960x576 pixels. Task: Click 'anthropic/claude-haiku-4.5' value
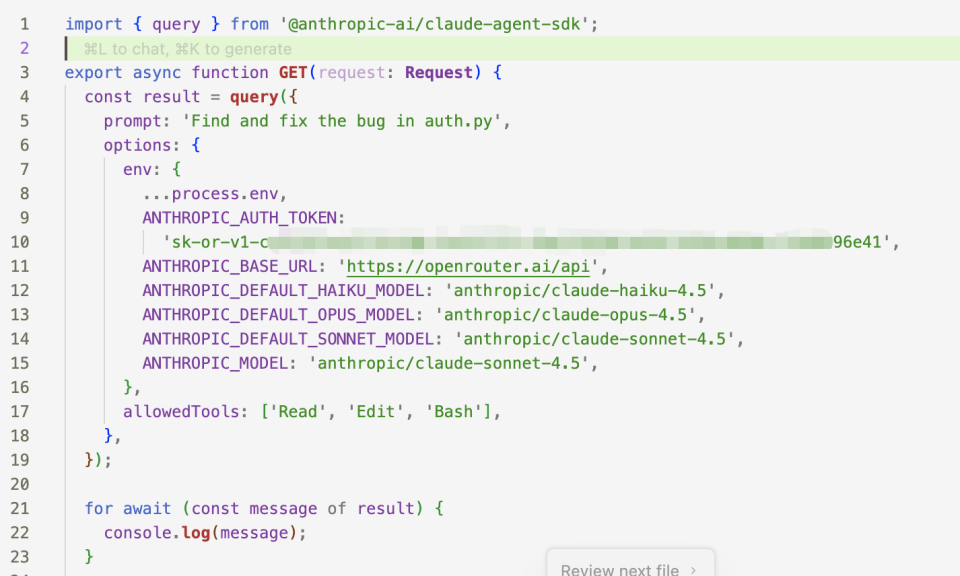point(580,290)
